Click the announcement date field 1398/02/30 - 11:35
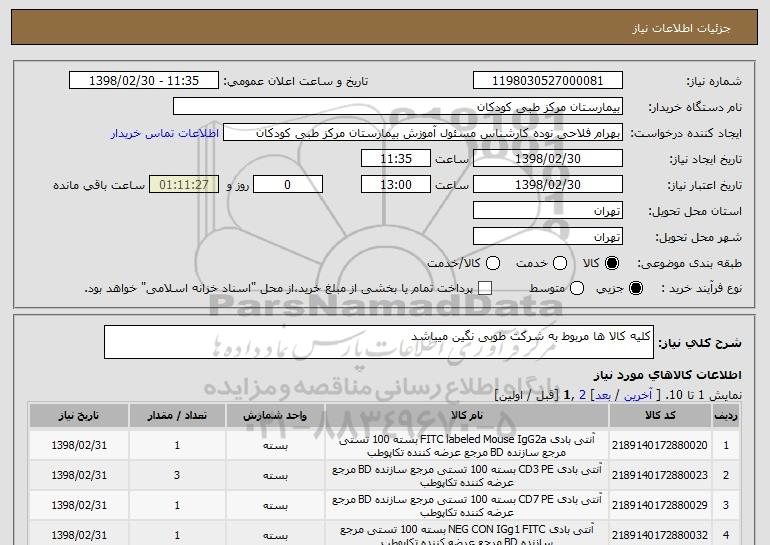The height and width of the screenshot is (545, 770). [143, 81]
